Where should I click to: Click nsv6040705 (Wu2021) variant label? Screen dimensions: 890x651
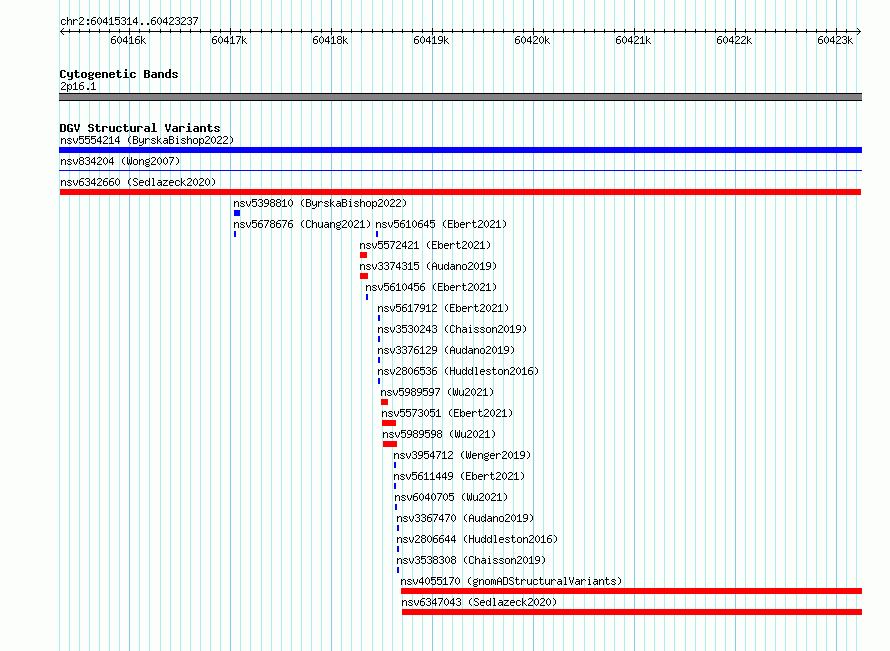click(x=451, y=497)
